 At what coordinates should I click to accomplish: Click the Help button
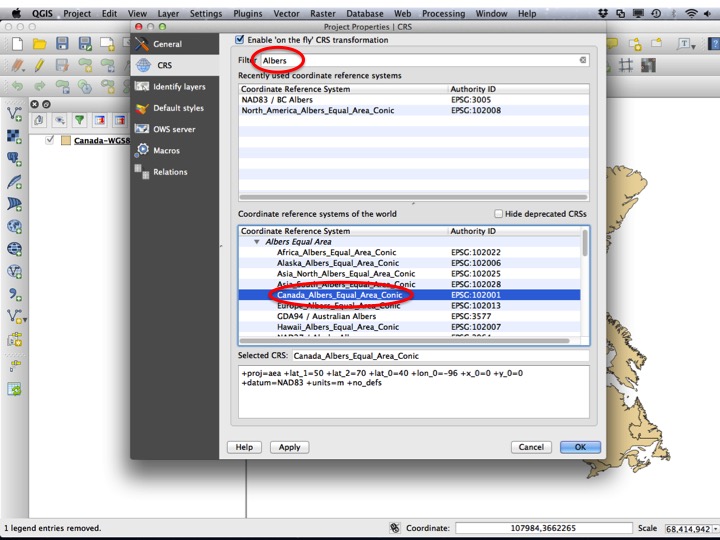click(x=244, y=447)
